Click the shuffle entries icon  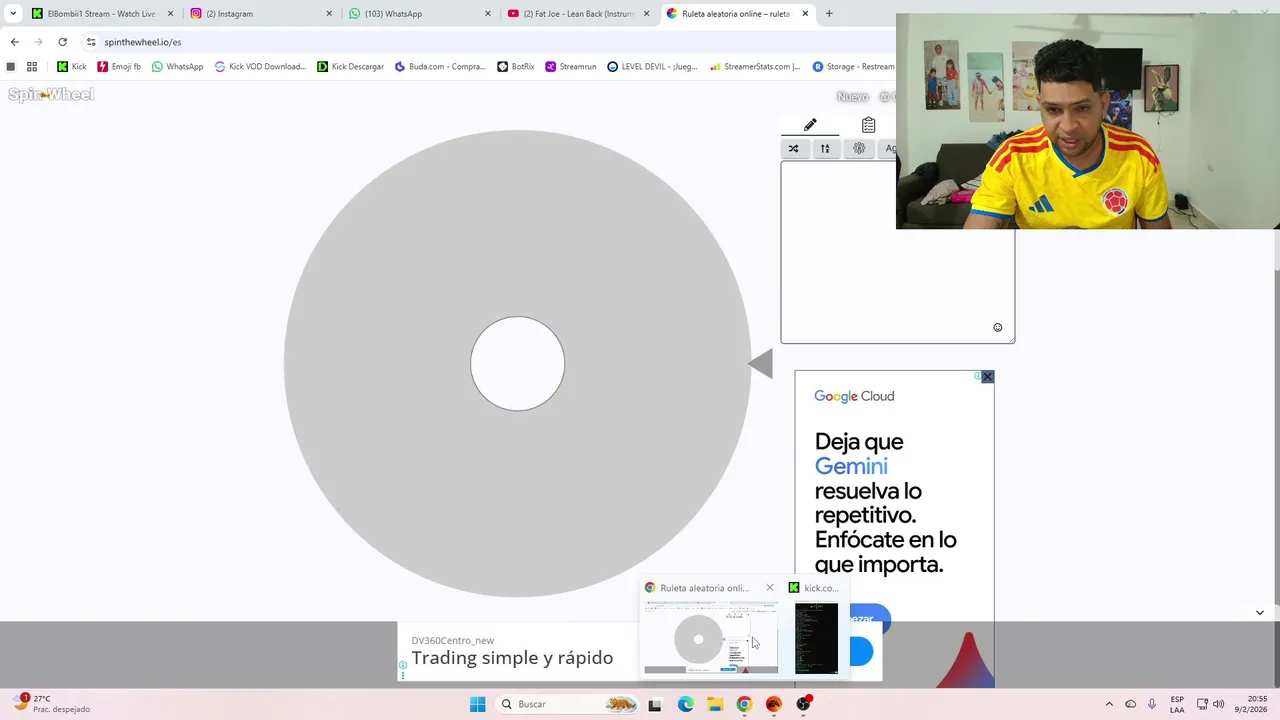793,148
